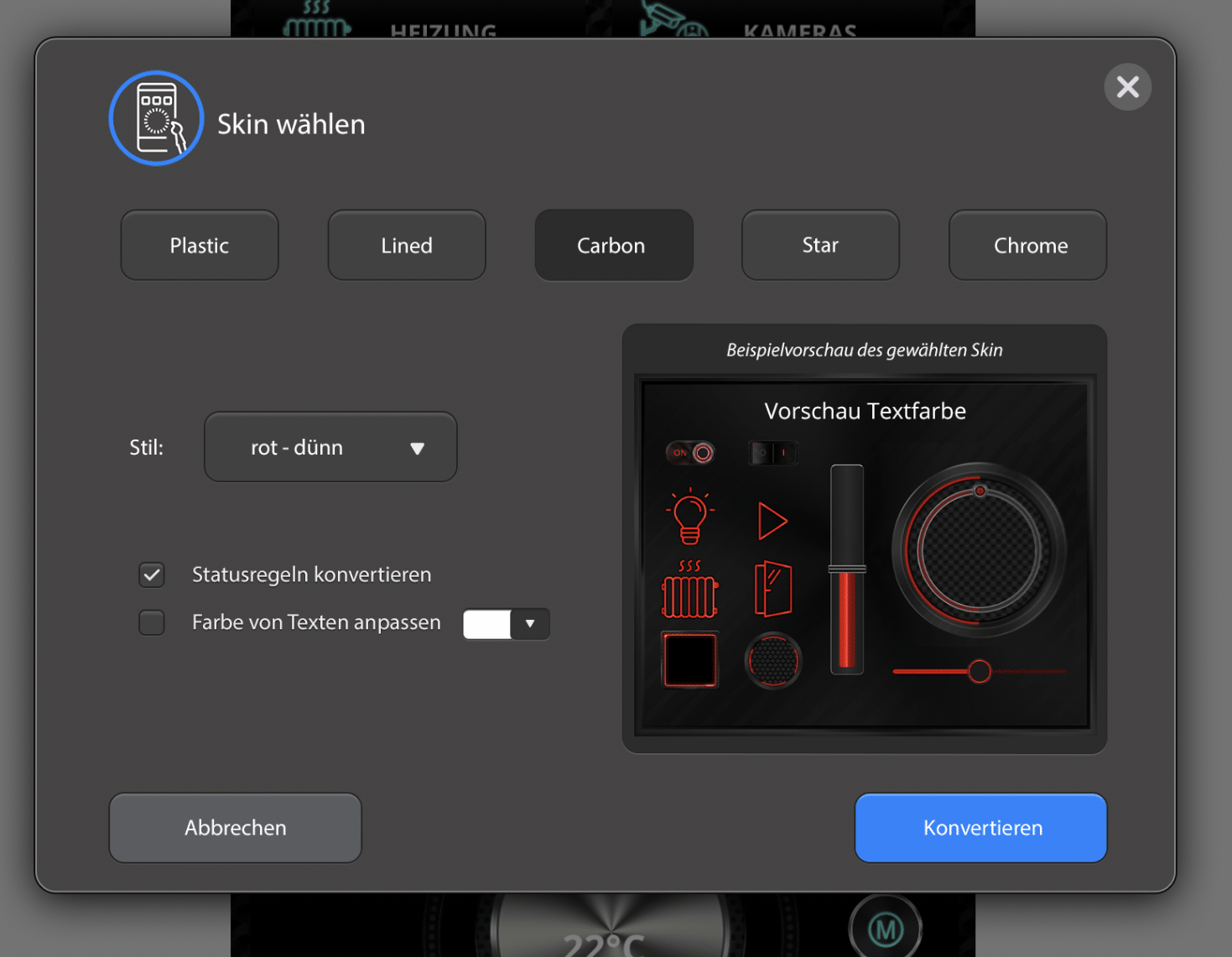Click the Vorschau Textfarbe preview text
Image resolution: width=1232 pixels, height=957 pixels.
[x=865, y=411]
